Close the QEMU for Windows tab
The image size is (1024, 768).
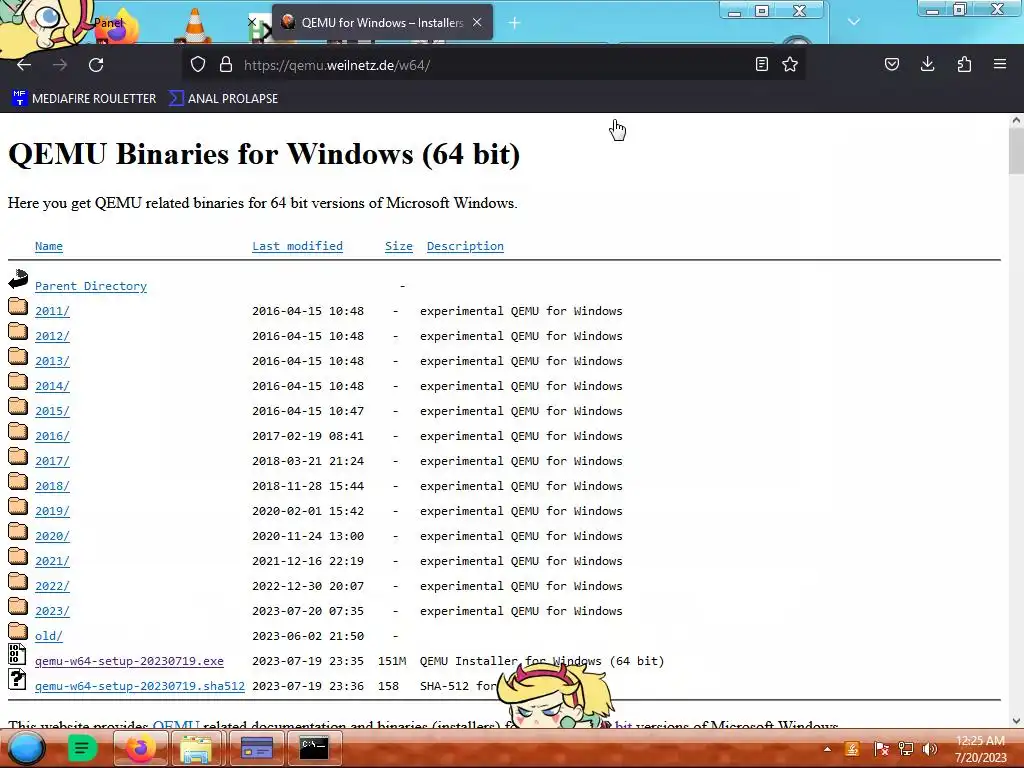click(477, 22)
